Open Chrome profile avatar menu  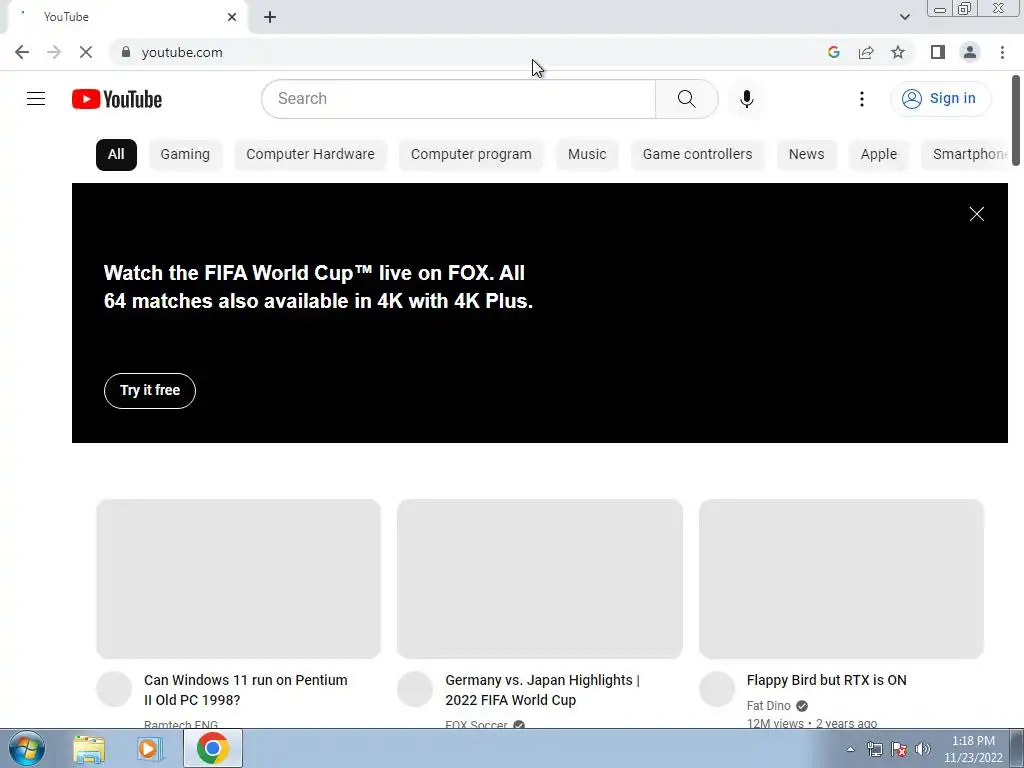pyautogui.click(x=970, y=52)
